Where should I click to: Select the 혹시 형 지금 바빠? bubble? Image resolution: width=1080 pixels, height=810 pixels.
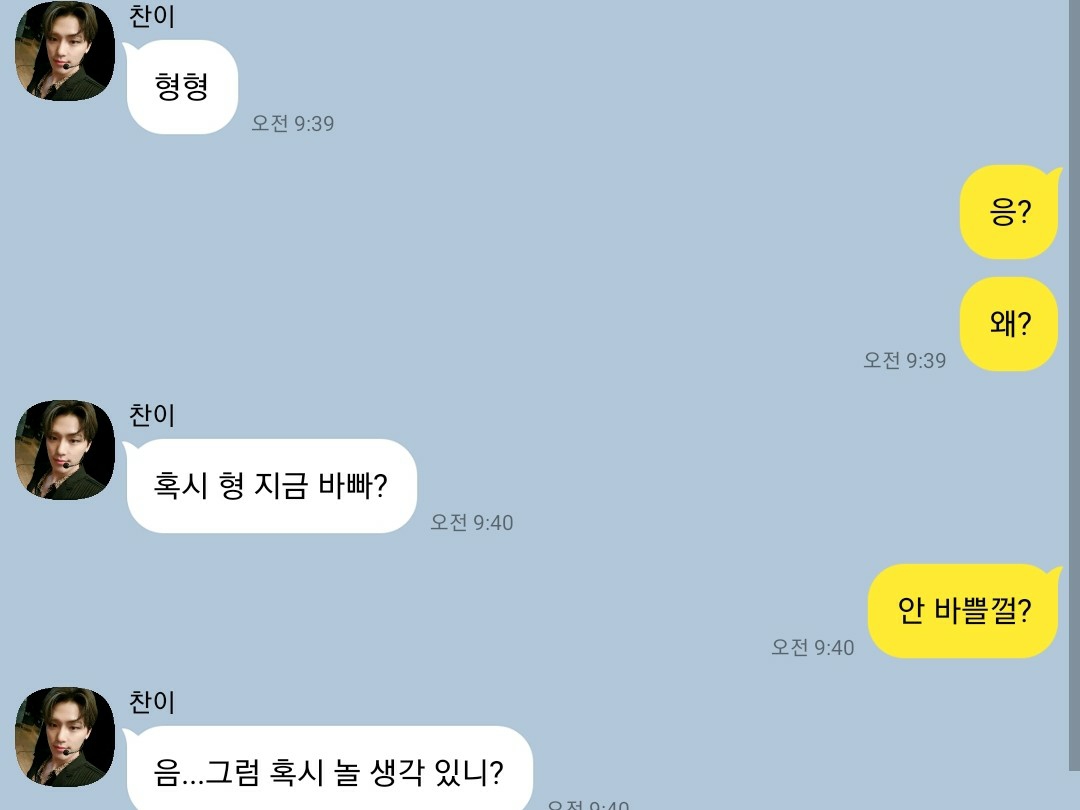point(270,486)
